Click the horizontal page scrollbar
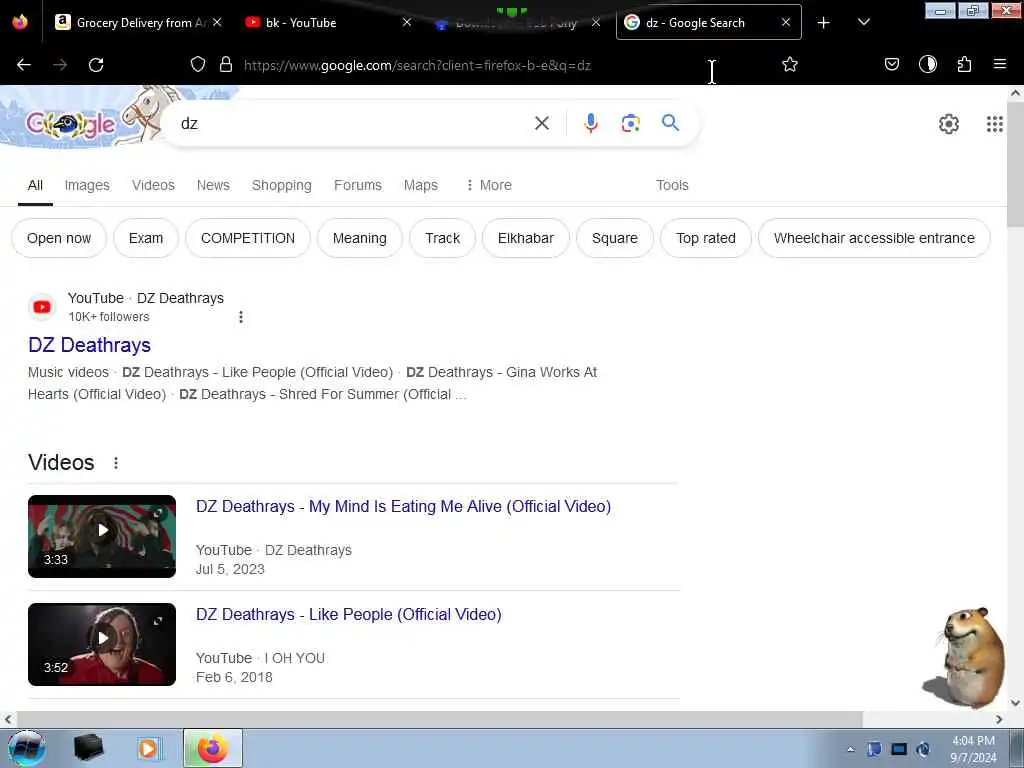 [x=438, y=719]
